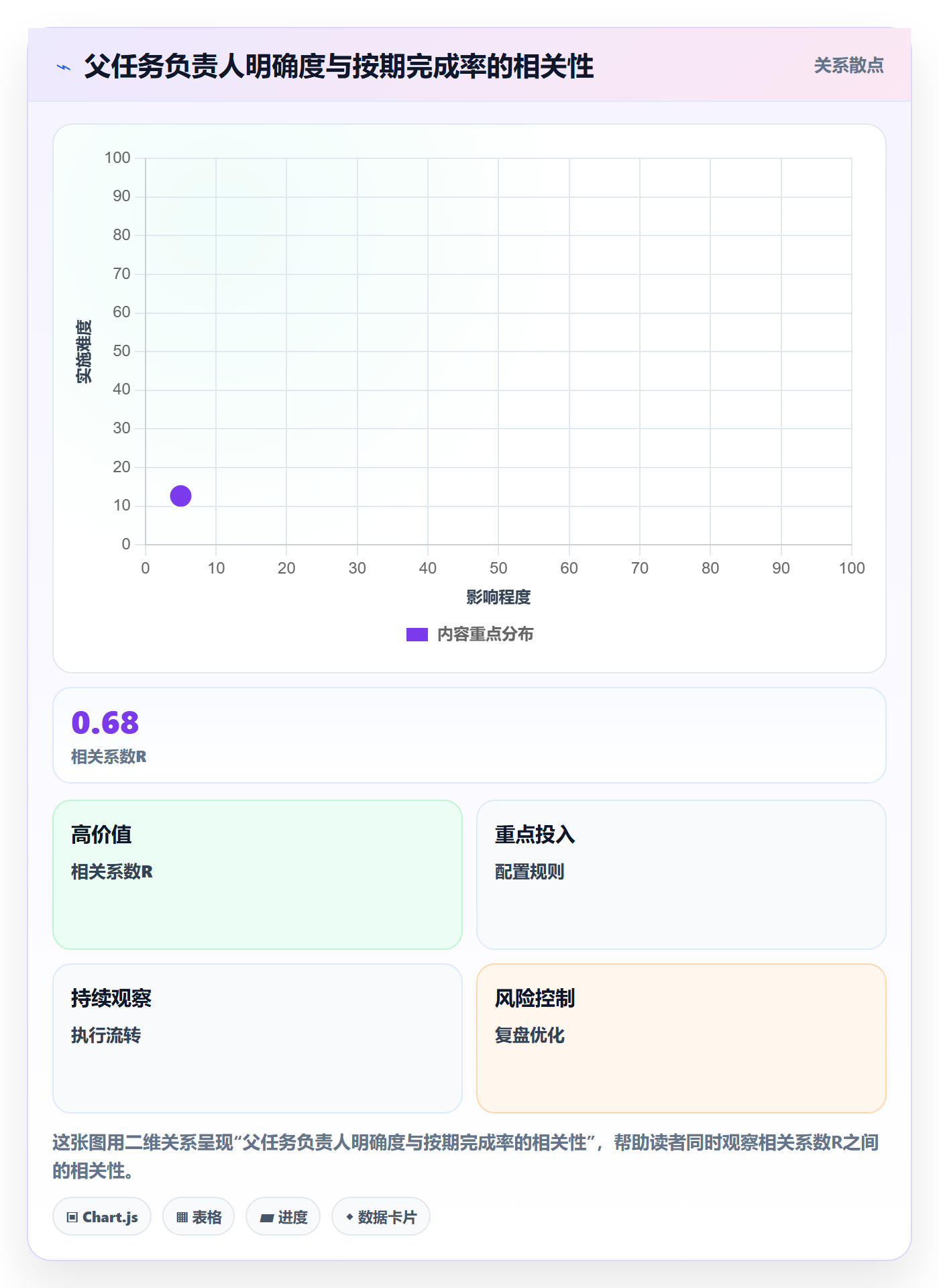Click the y-axis tick label 80
939x1288 pixels.
(x=121, y=235)
